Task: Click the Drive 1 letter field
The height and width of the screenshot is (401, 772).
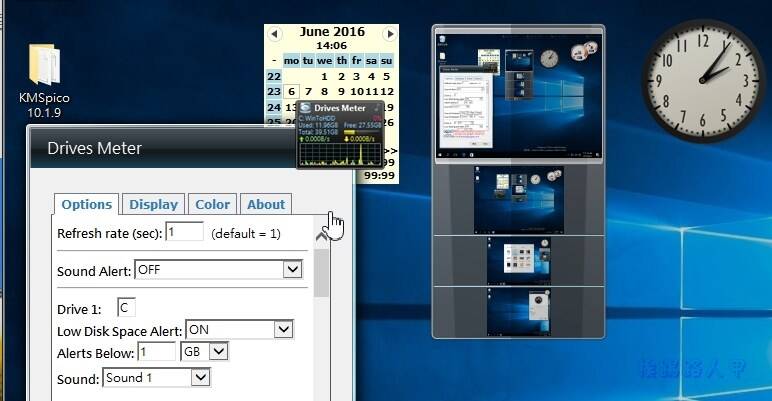Action: [x=126, y=308]
